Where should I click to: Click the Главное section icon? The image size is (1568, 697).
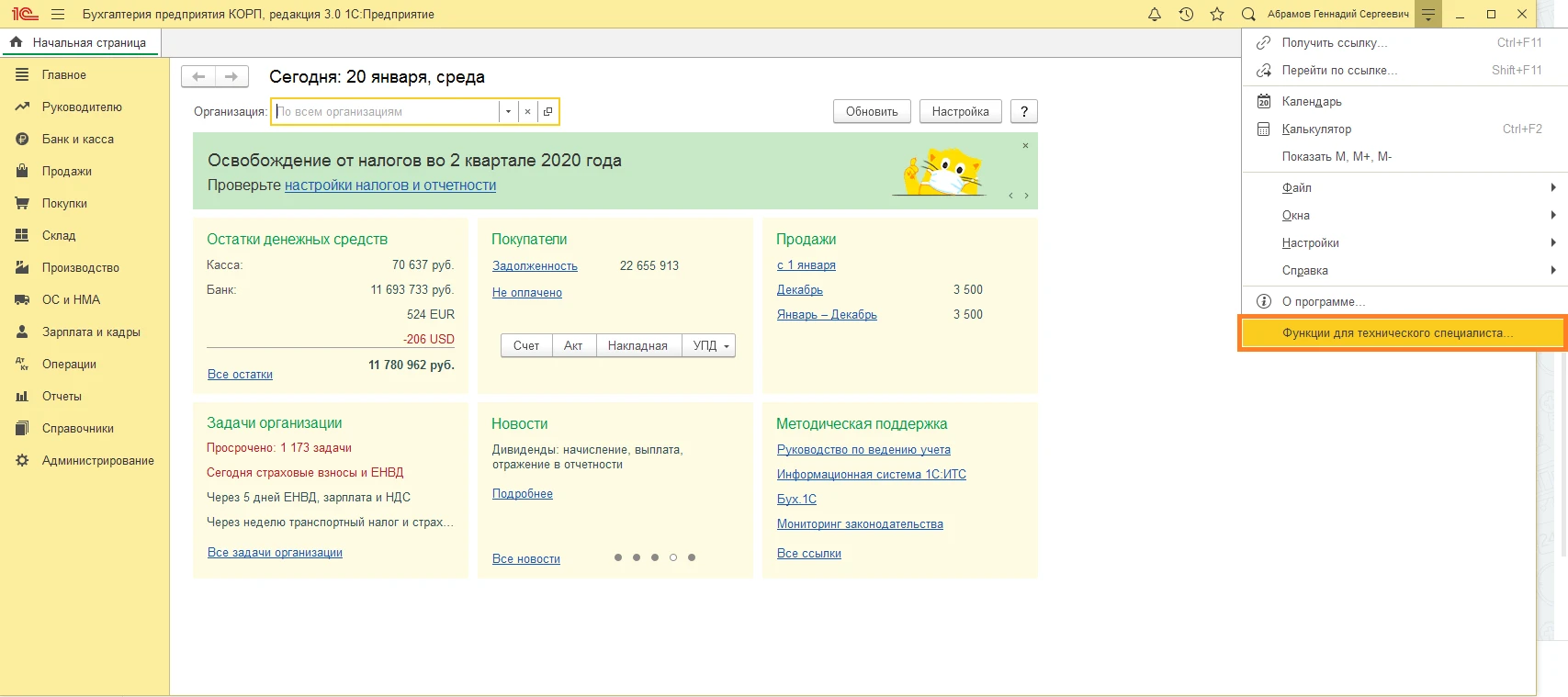(x=22, y=75)
